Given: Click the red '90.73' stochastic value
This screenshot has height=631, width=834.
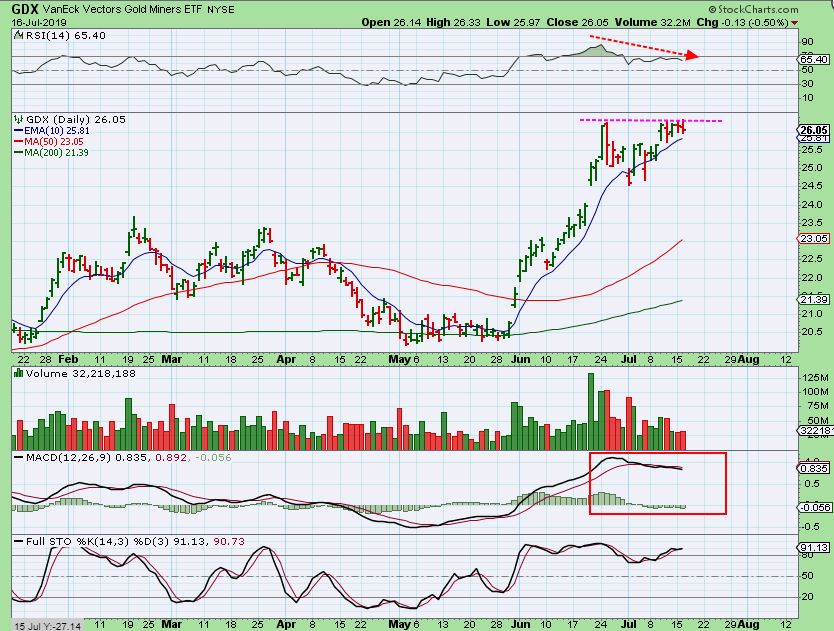Looking at the screenshot, I should (x=229, y=542).
